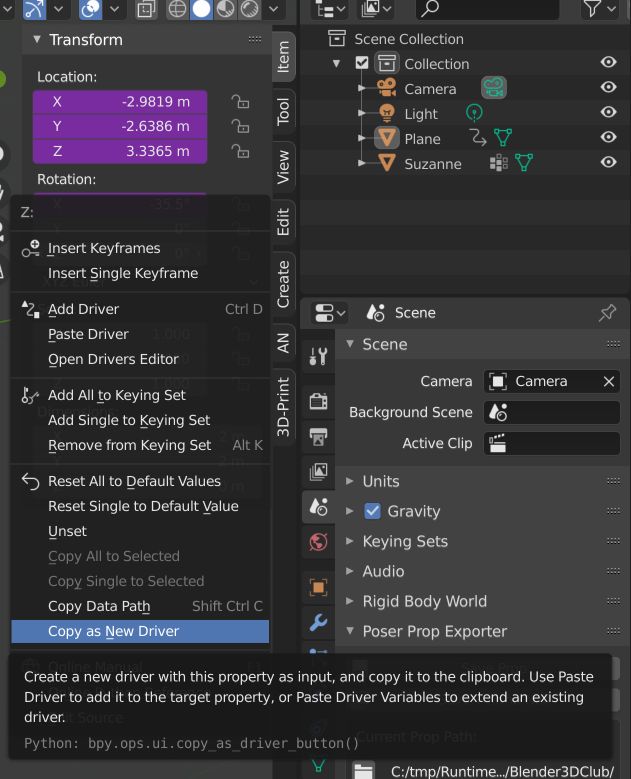
Task: Choose Copy Data Path
Action: pos(141,606)
